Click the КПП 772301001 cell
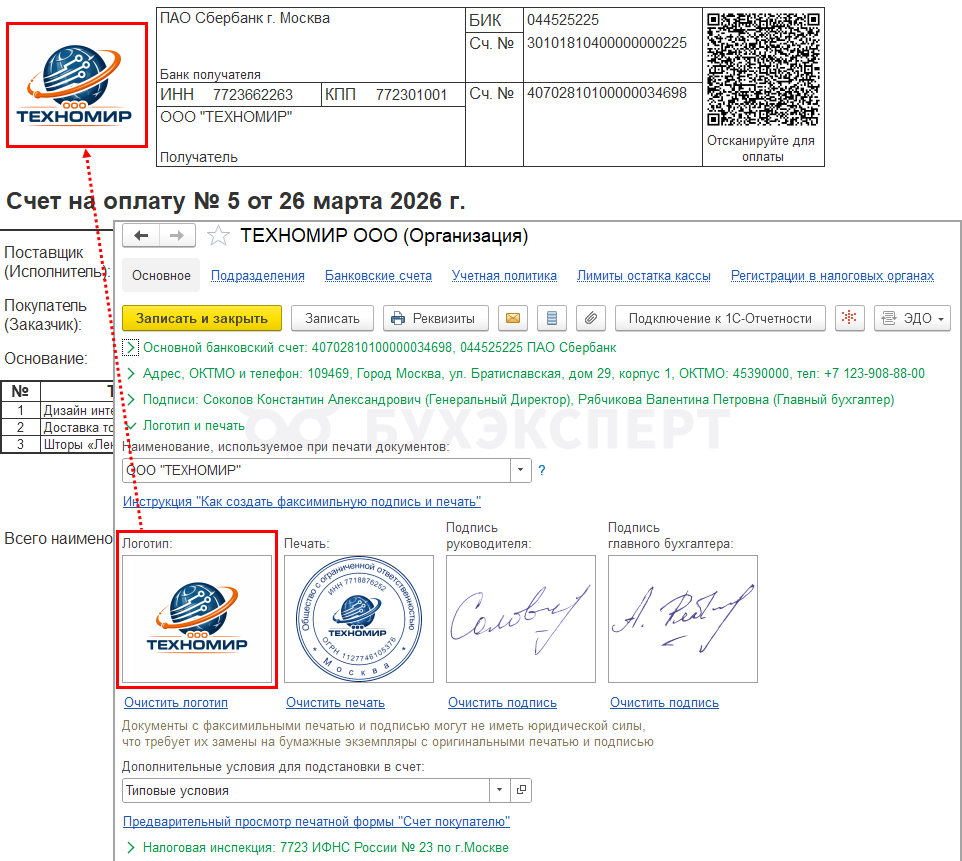Screen dimensions: 962x861 [x=393, y=95]
